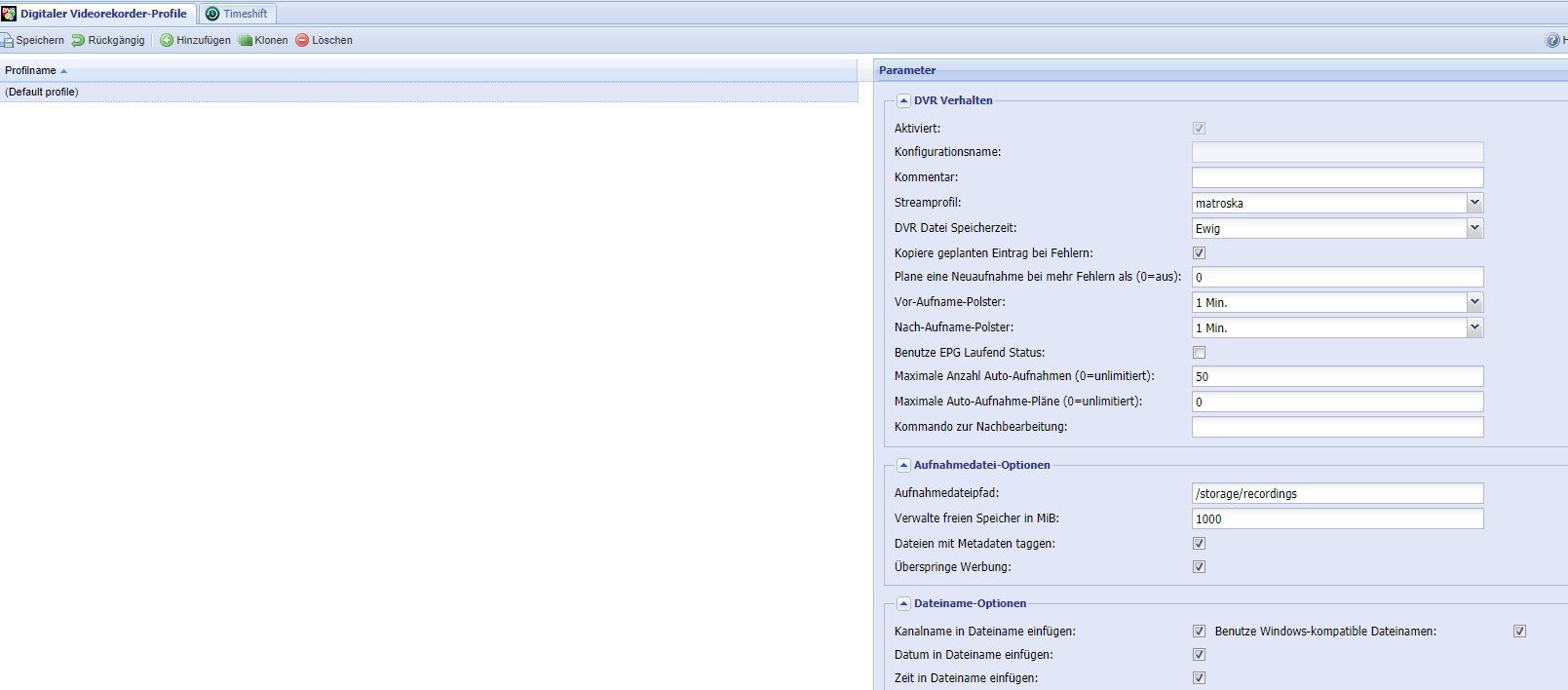The width and height of the screenshot is (1568, 690).
Task: Click the Parameter panel header
Action: click(x=1220, y=70)
